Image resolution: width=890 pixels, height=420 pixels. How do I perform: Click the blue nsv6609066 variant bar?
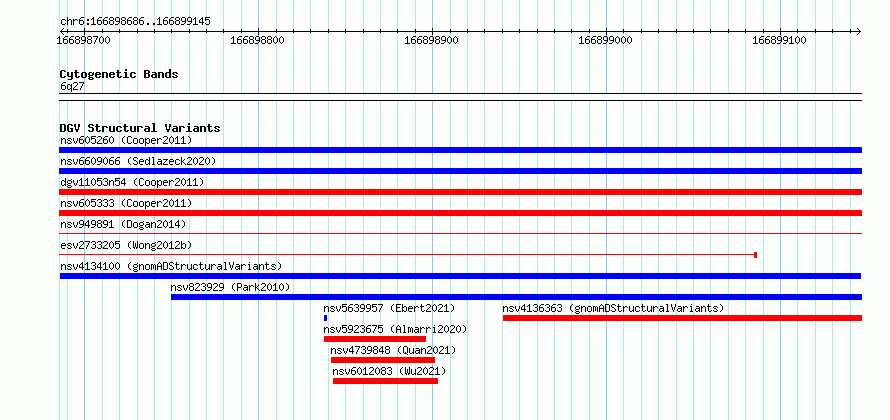tap(460, 171)
